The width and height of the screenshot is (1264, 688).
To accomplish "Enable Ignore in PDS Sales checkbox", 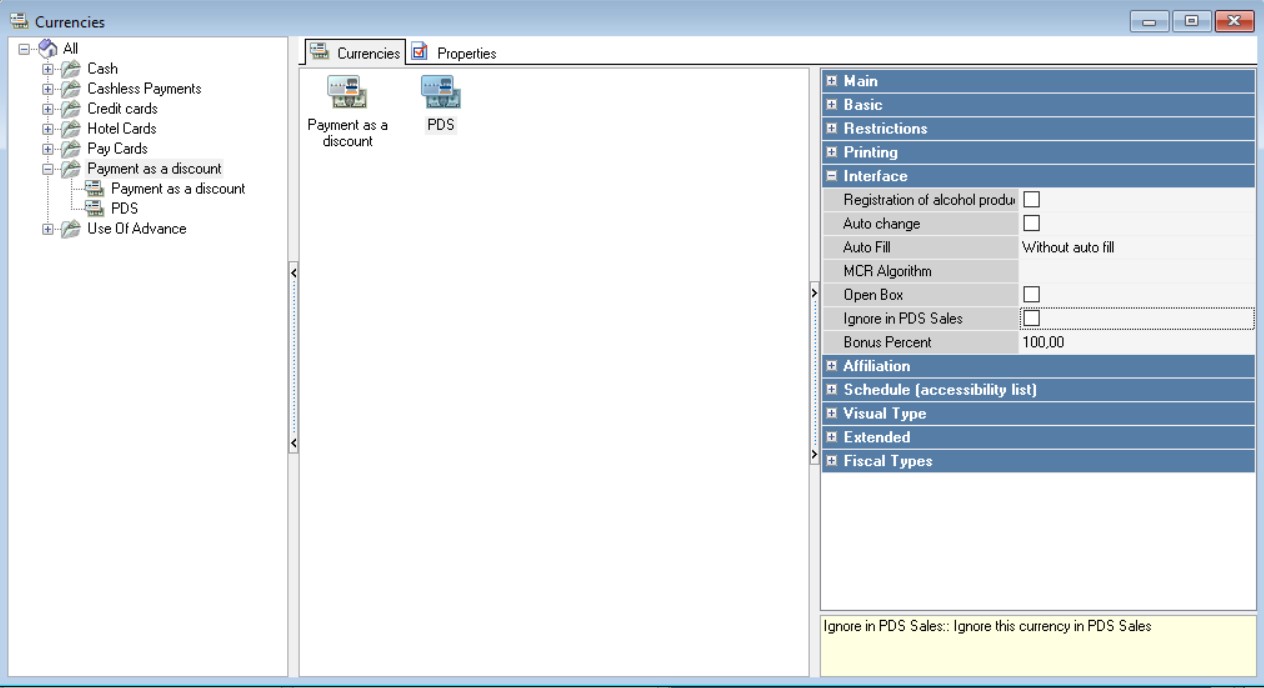I will click(1031, 319).
